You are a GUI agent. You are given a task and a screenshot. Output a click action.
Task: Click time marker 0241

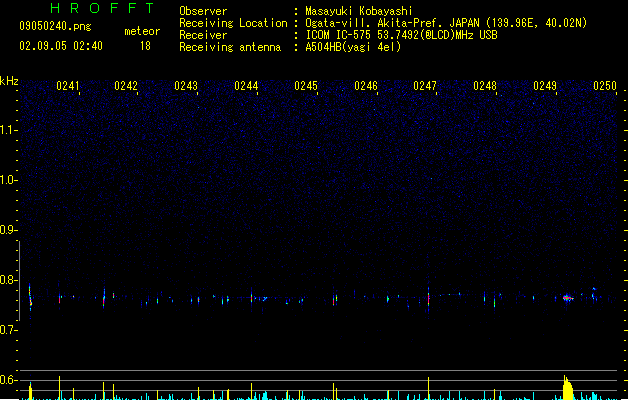(x=68, y=86)
